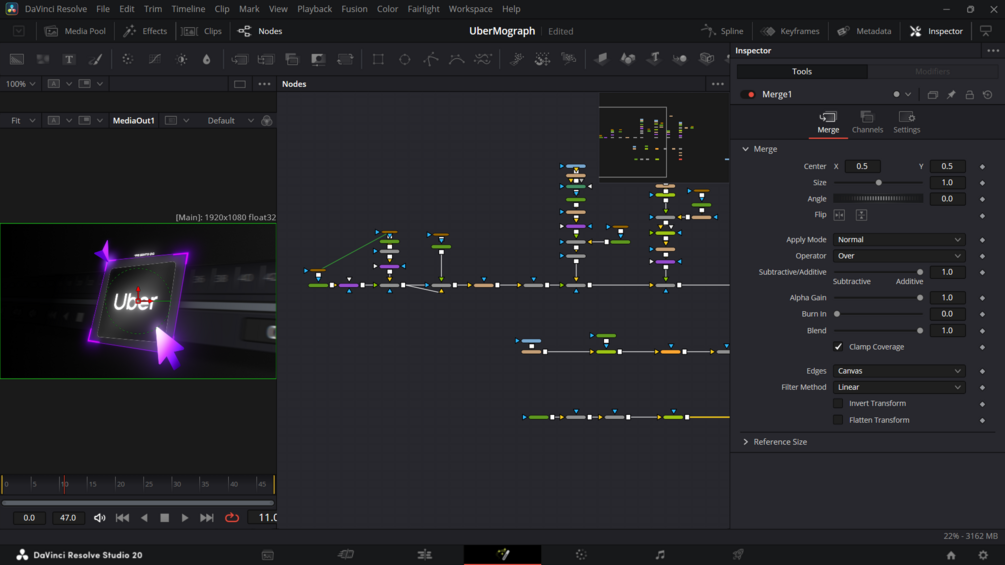Toggle the Clips panel
This screenshot has width=1005, height=565.
pyautogui.click(x=202, y=31)
